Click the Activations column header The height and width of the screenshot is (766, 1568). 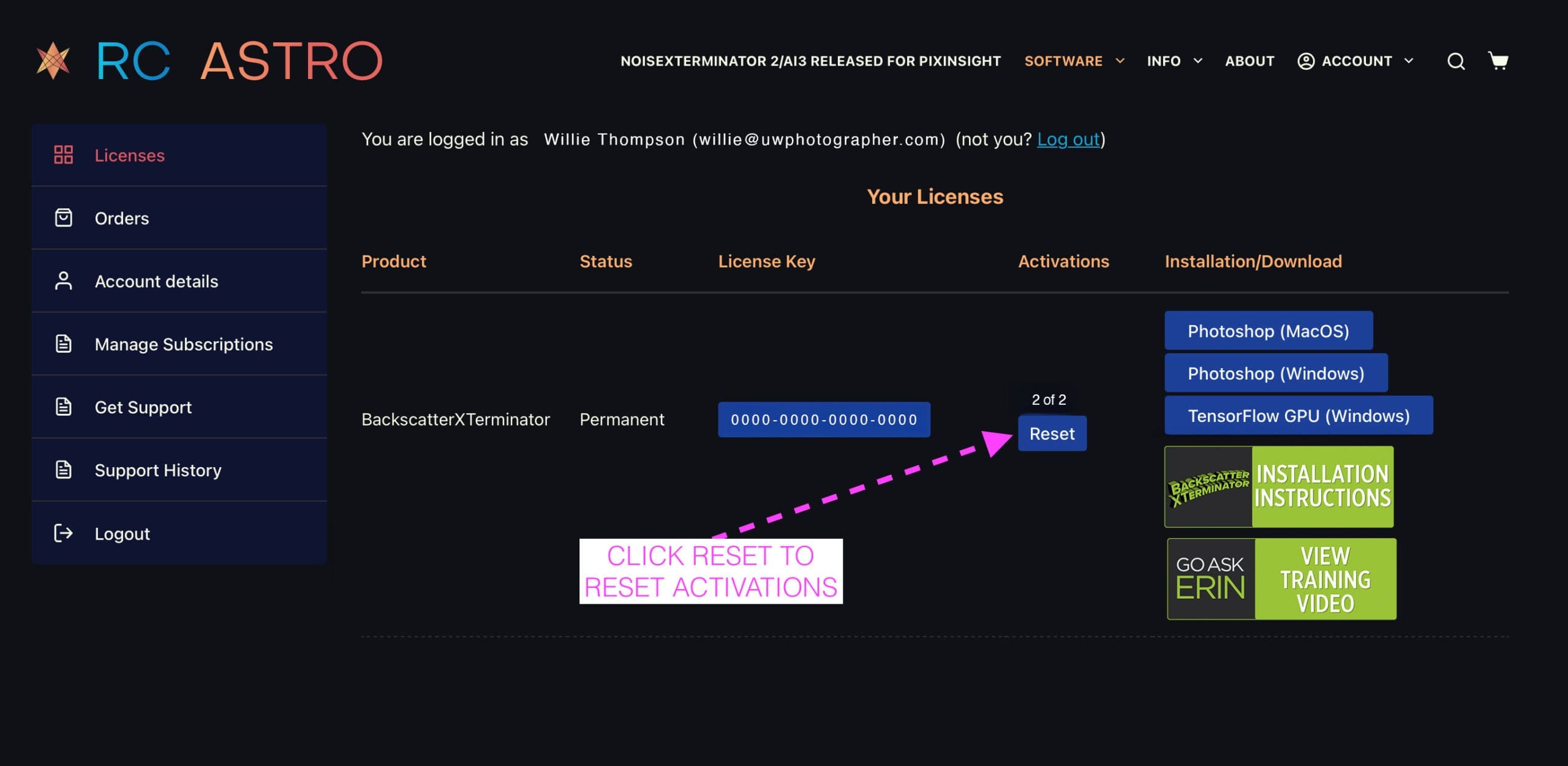[x=1063, y=261]
